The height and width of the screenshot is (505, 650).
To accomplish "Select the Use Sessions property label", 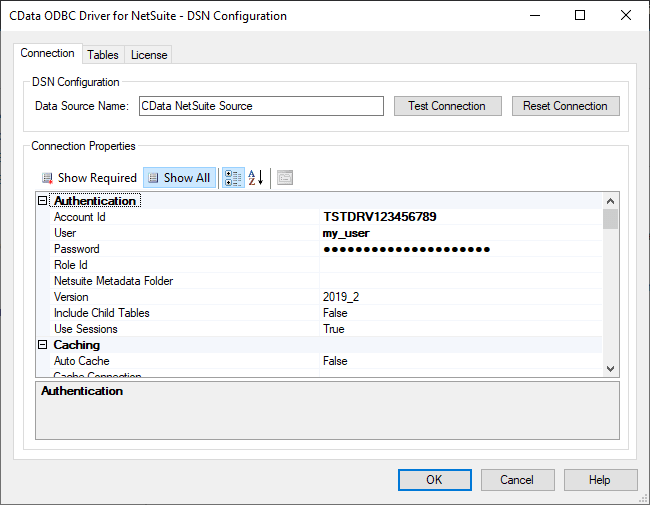I will point(86,329).
